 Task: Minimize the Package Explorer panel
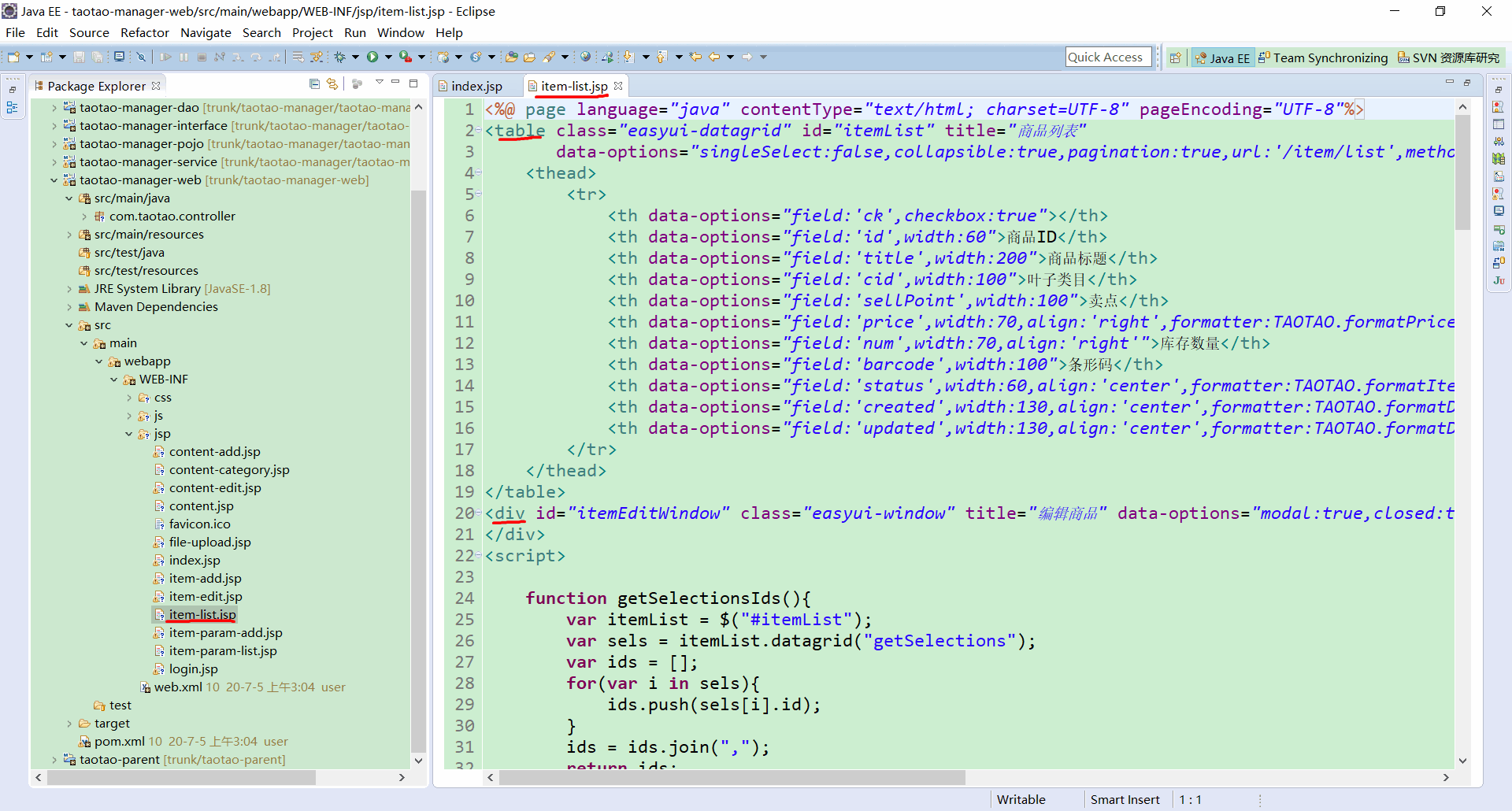(396, 83)
